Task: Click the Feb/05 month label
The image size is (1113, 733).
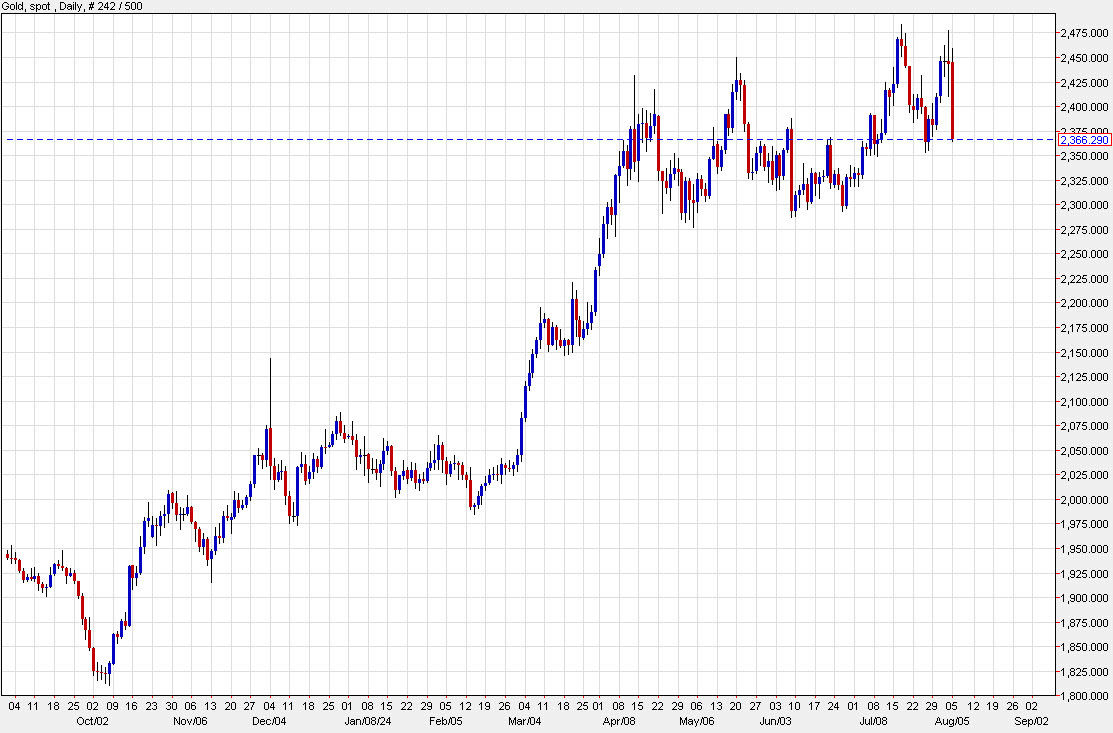Action: (x=446, y=721)
